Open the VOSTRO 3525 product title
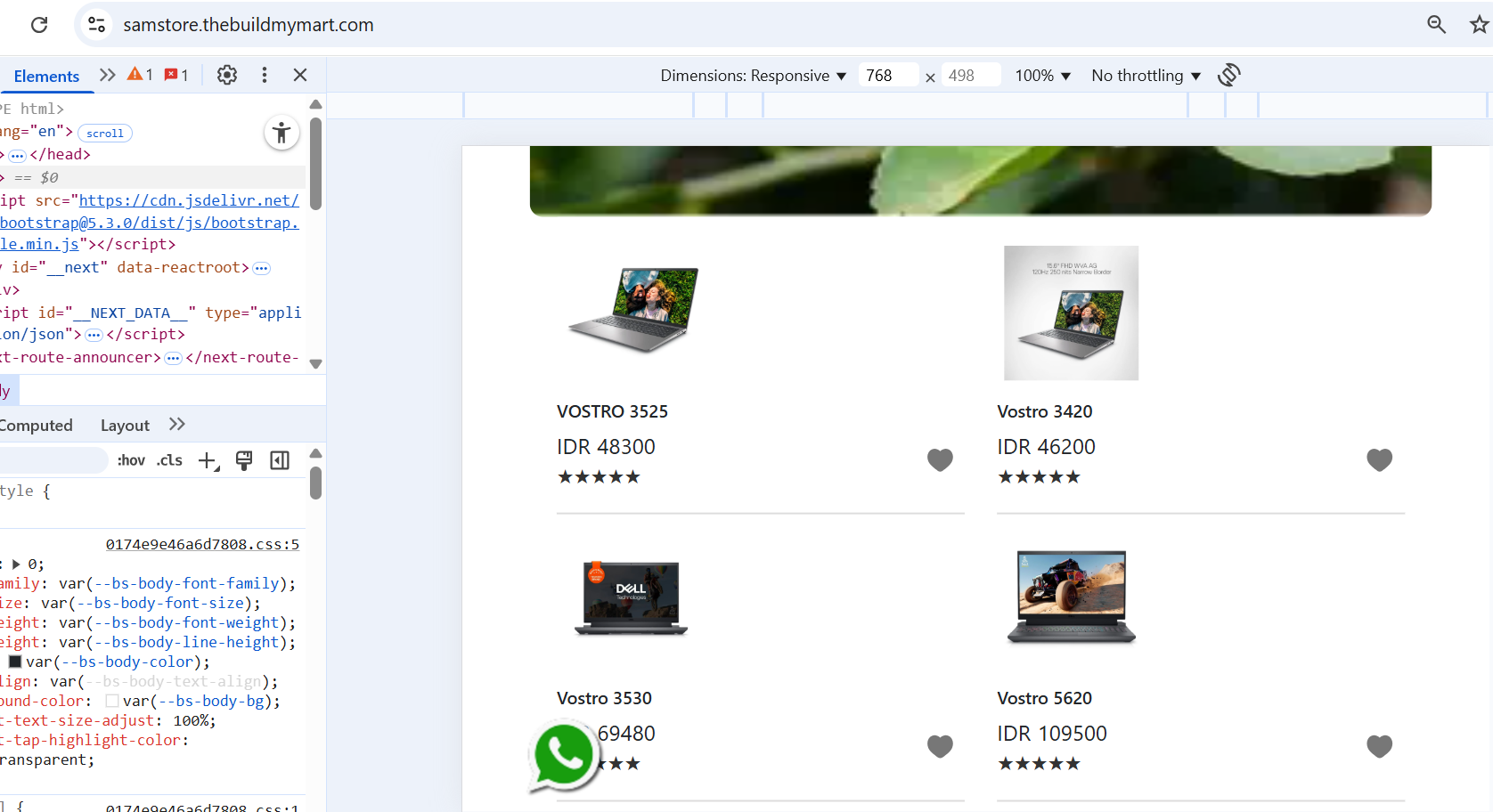Viewport: 1493px width, 812px height. coord(612,411)
